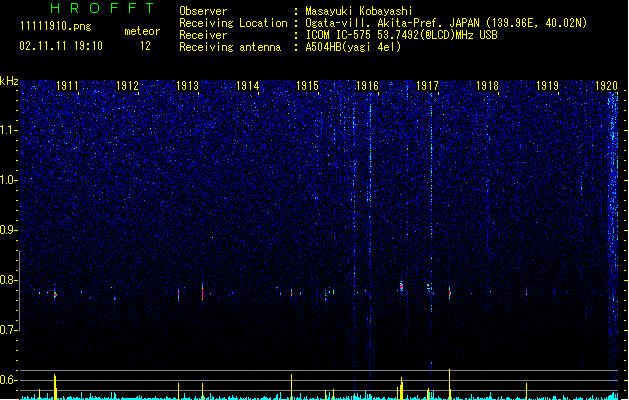Click the 1919 time axis marker
Image resolution: width=629 pixels, height=400 pixels.
pos(548,85)
